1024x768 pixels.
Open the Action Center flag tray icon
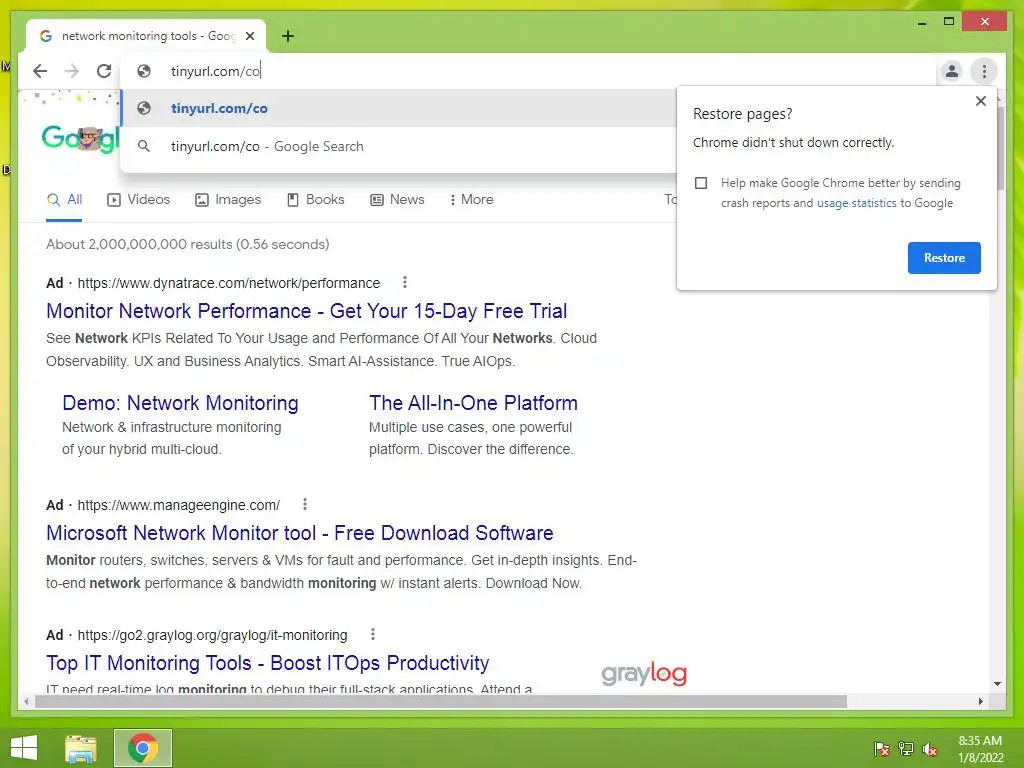coord(881,748)
